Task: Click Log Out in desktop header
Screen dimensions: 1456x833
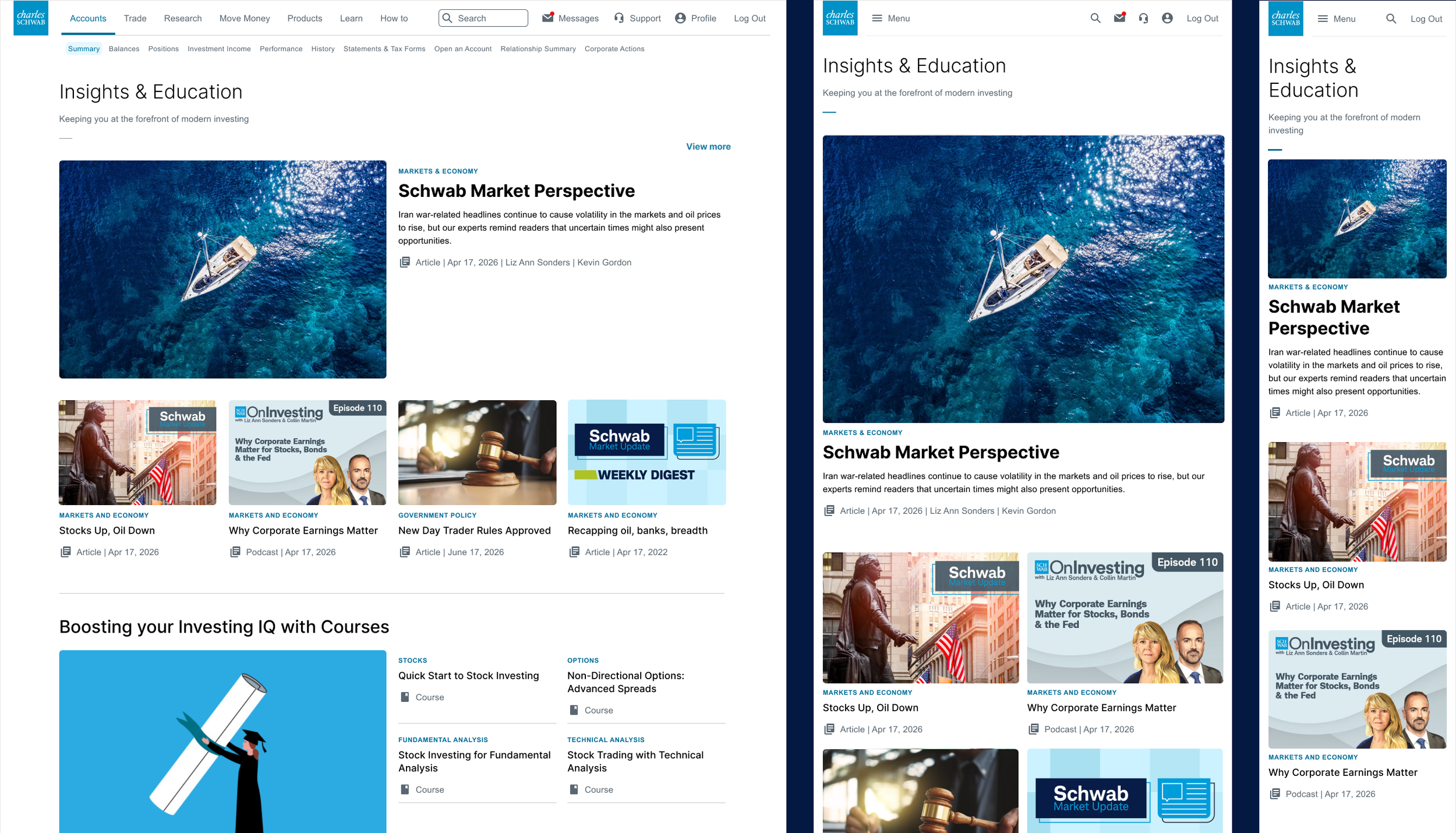Action: click(x=749, y=18)
